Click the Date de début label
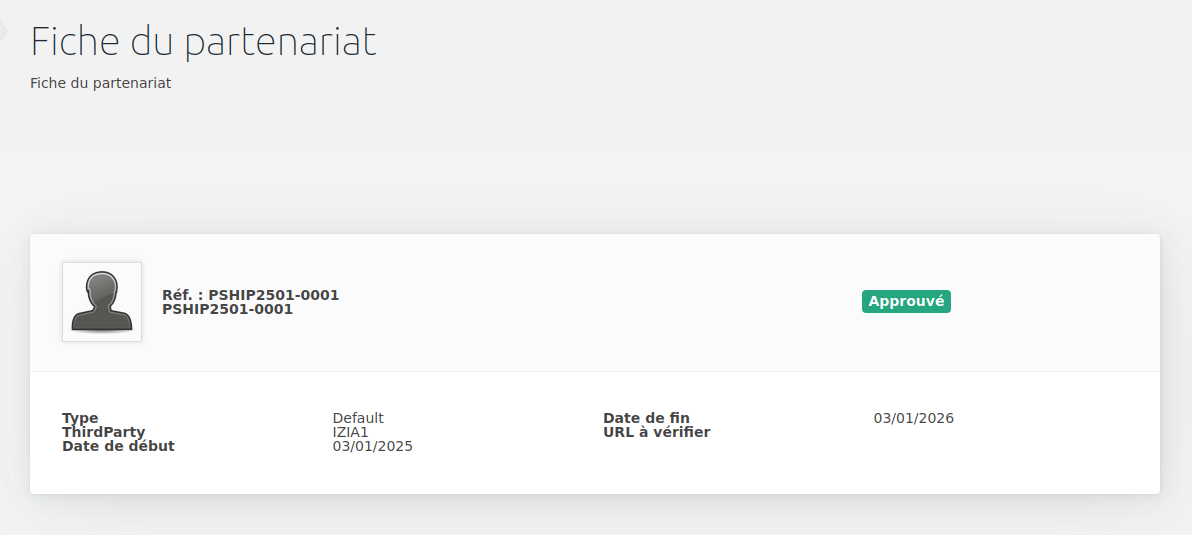Screen dimensions: 1192x535 tap(119, 446)
